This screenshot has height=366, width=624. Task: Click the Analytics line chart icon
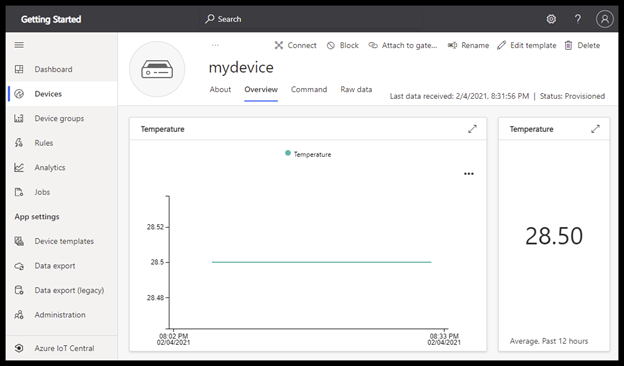click(x=19, y=167)
